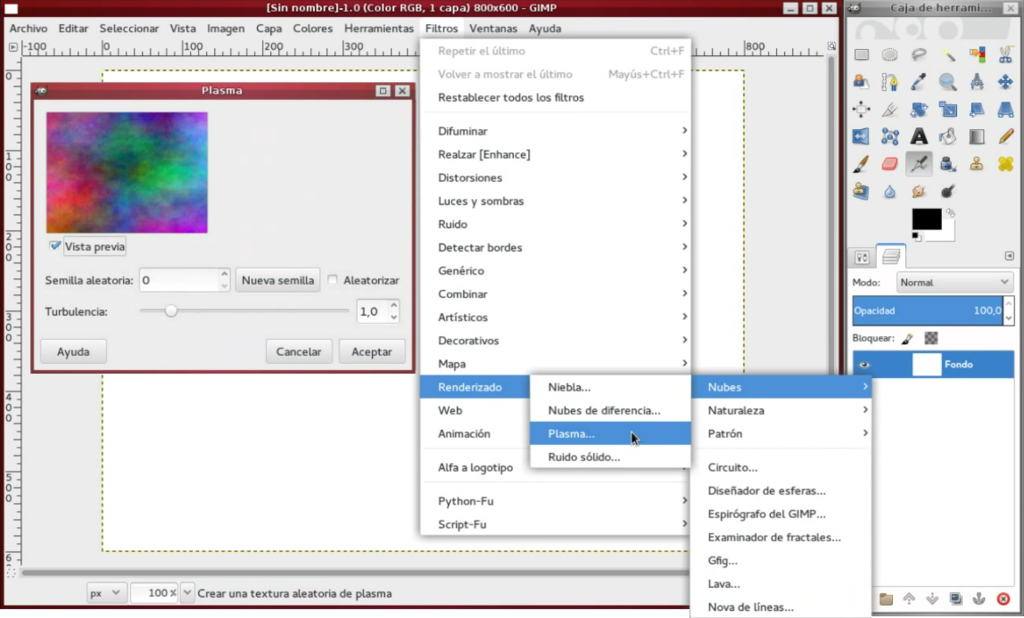Click the Turbulencia slider handle
1024x618 pixels.
point(171,311)
